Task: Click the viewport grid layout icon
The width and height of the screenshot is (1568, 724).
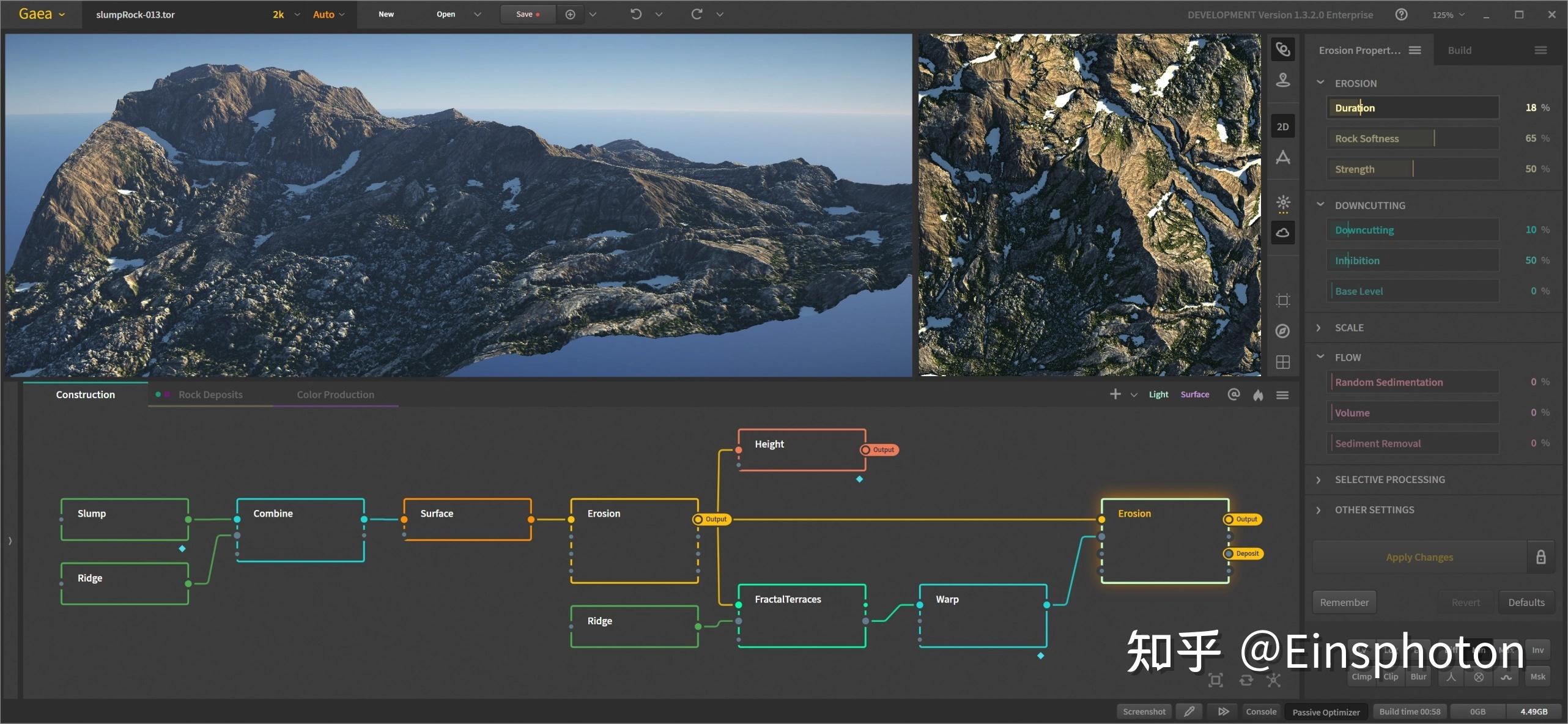Action: (1282, 362)
